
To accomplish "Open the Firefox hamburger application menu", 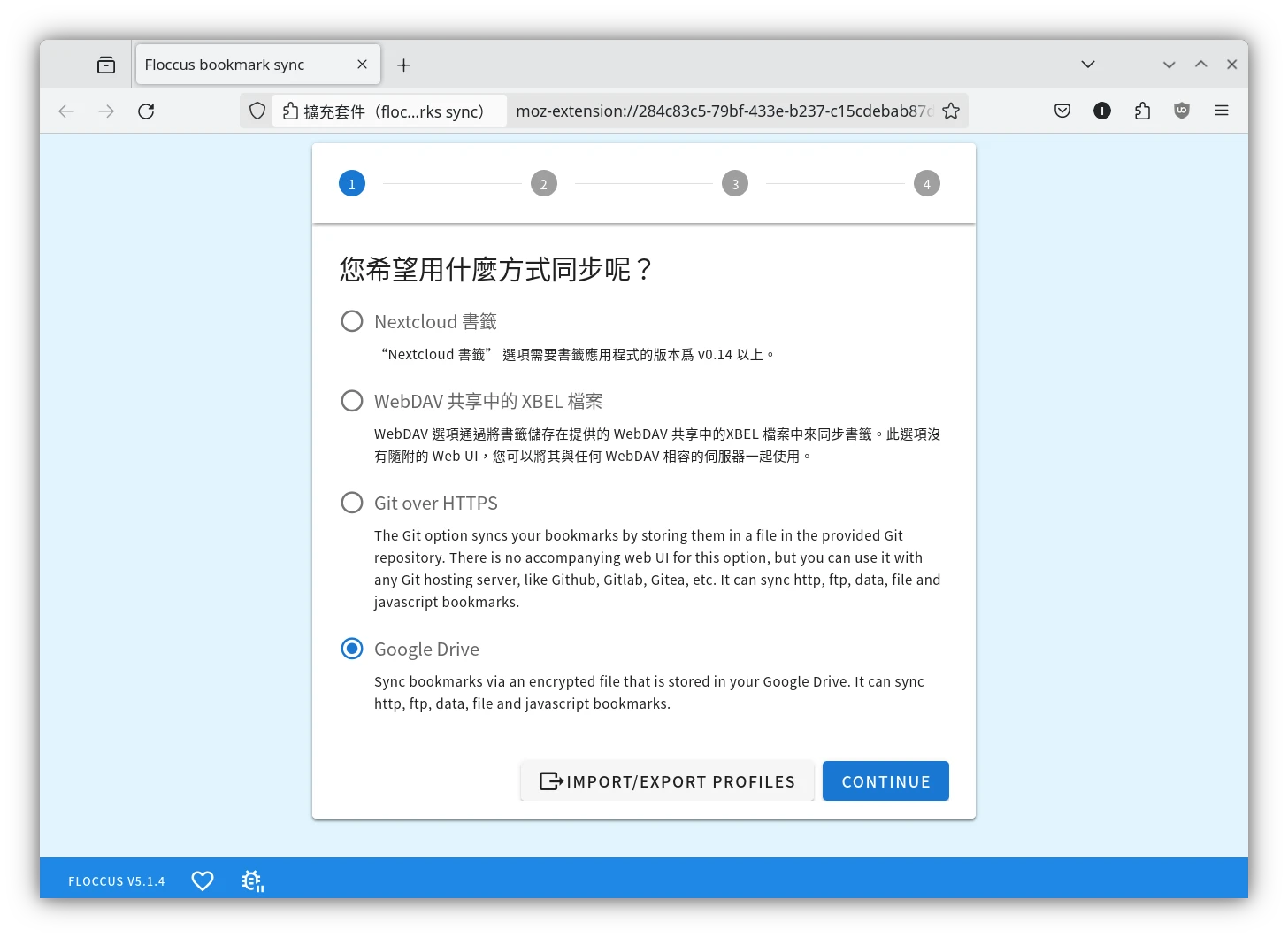I will (x=1222, y=111).
